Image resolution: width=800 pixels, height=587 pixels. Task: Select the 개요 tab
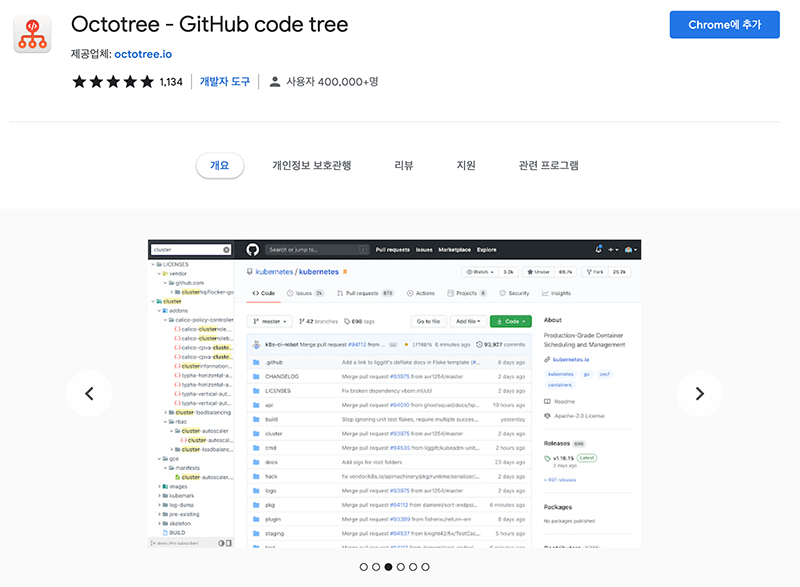219,165
